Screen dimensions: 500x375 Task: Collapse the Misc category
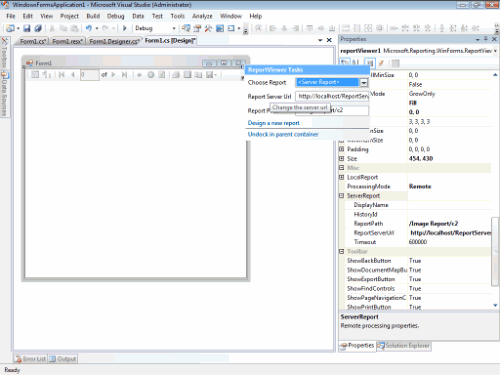[342, 168]
